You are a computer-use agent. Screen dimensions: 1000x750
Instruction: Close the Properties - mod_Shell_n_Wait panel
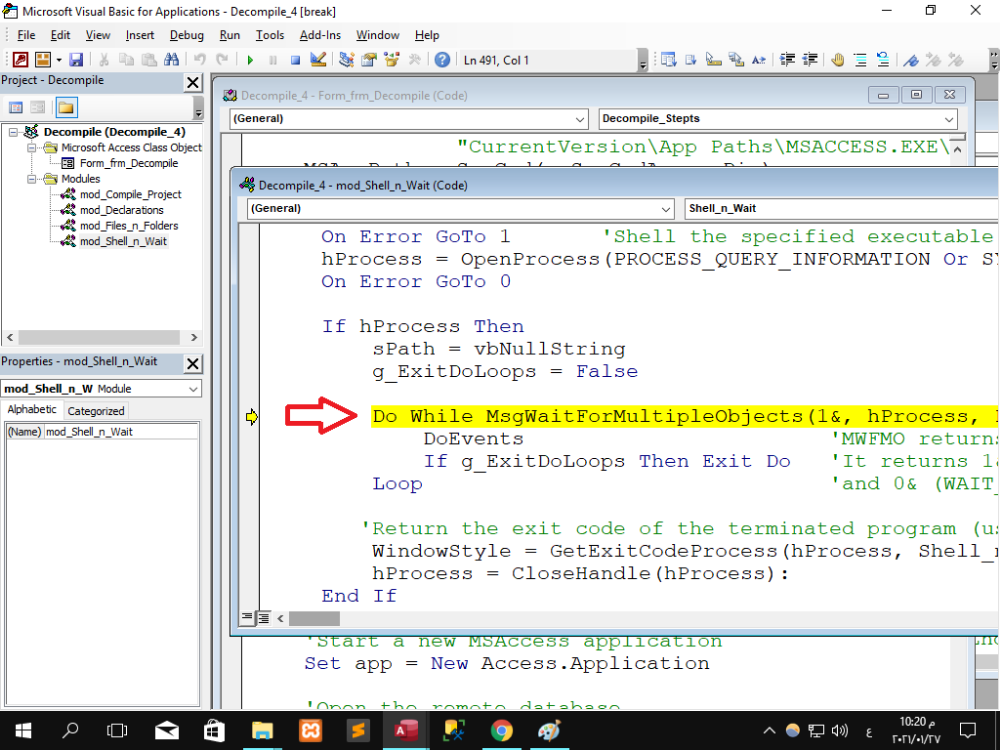coord(193,364)
